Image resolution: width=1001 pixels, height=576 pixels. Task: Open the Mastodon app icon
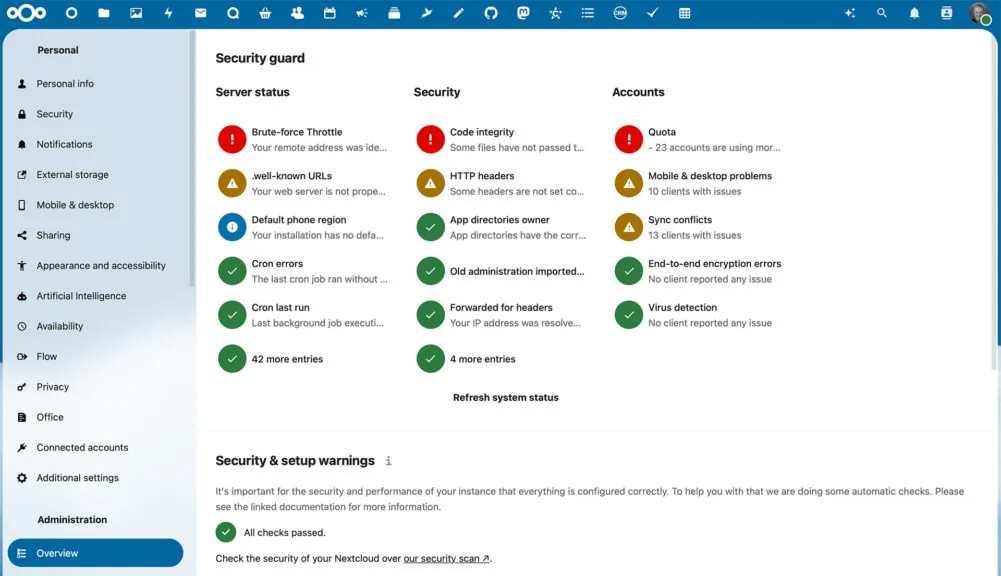tap(523, 13)
